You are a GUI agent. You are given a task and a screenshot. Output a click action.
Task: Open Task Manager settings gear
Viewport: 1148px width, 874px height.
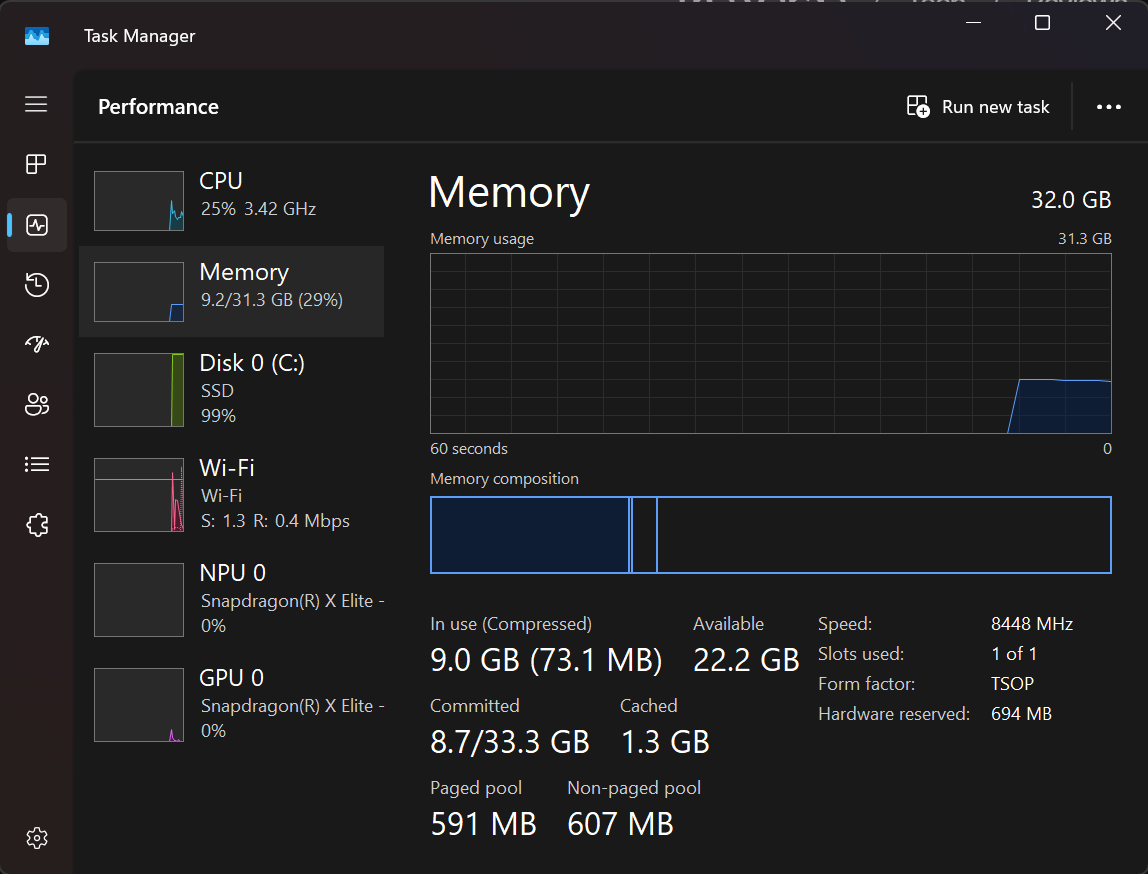point(37,838)
